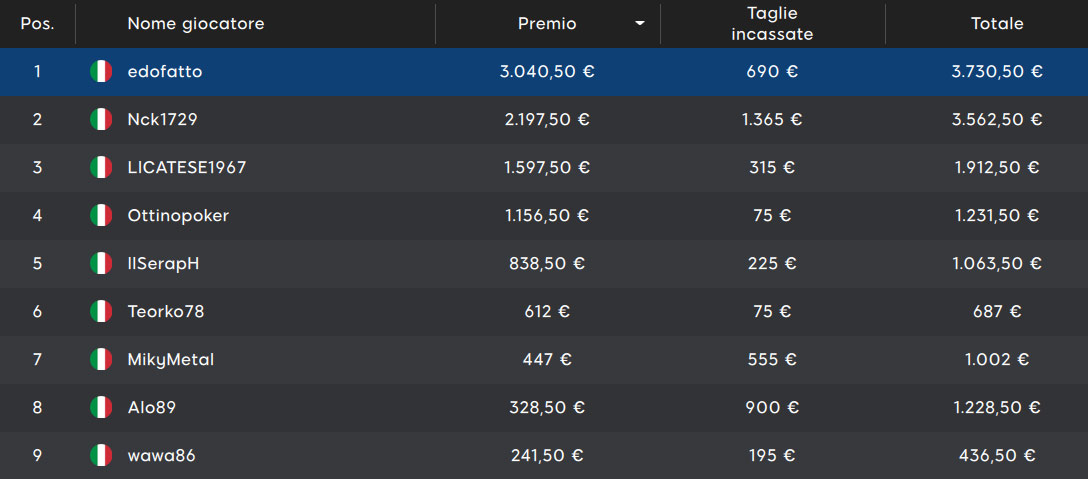
Task: Select wawa86 prize 241,50 €
Action: click(x=547, y=455)
